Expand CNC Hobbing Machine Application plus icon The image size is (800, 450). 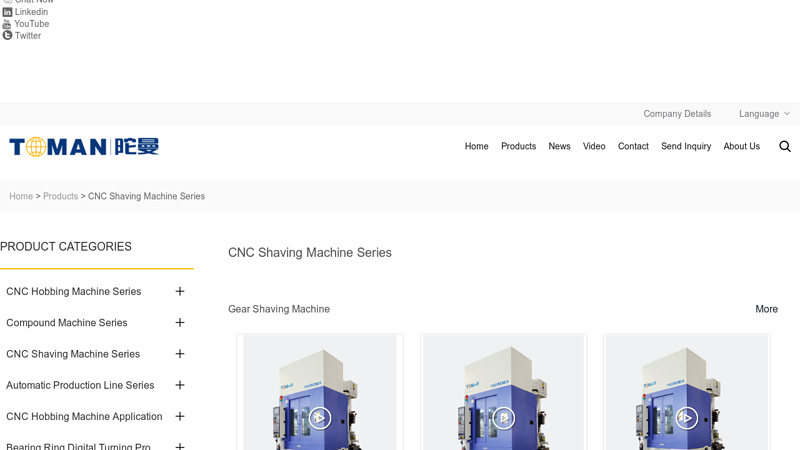180,416
